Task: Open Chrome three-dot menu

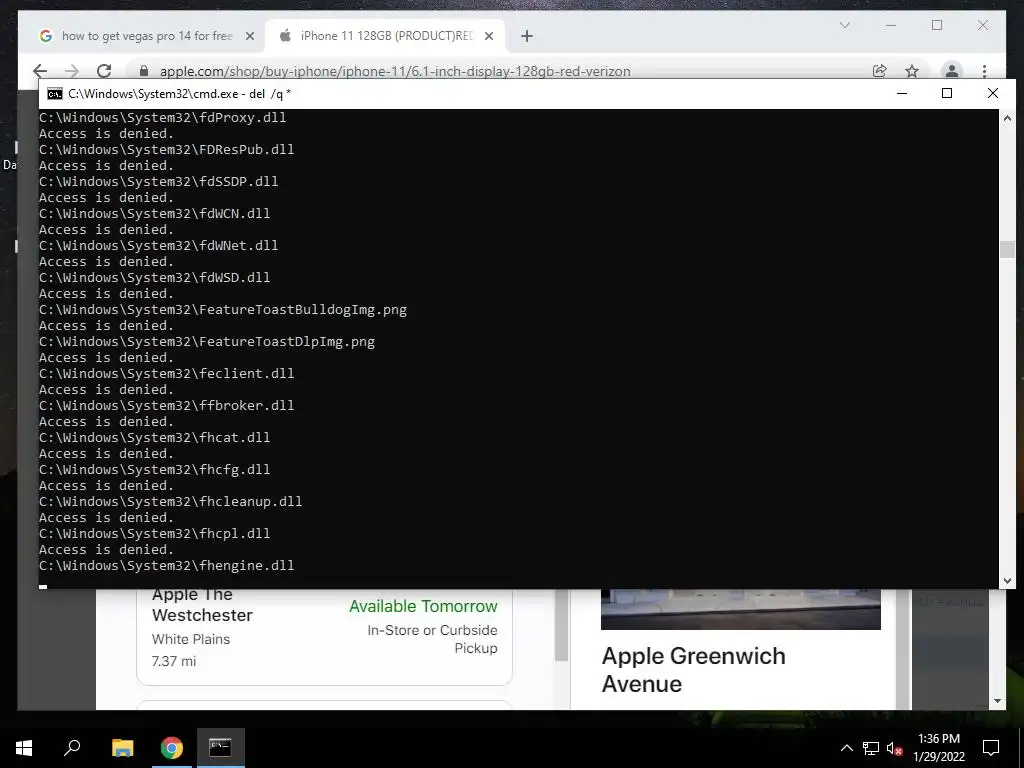Action: pyautogui.click(x=984, y=71)
